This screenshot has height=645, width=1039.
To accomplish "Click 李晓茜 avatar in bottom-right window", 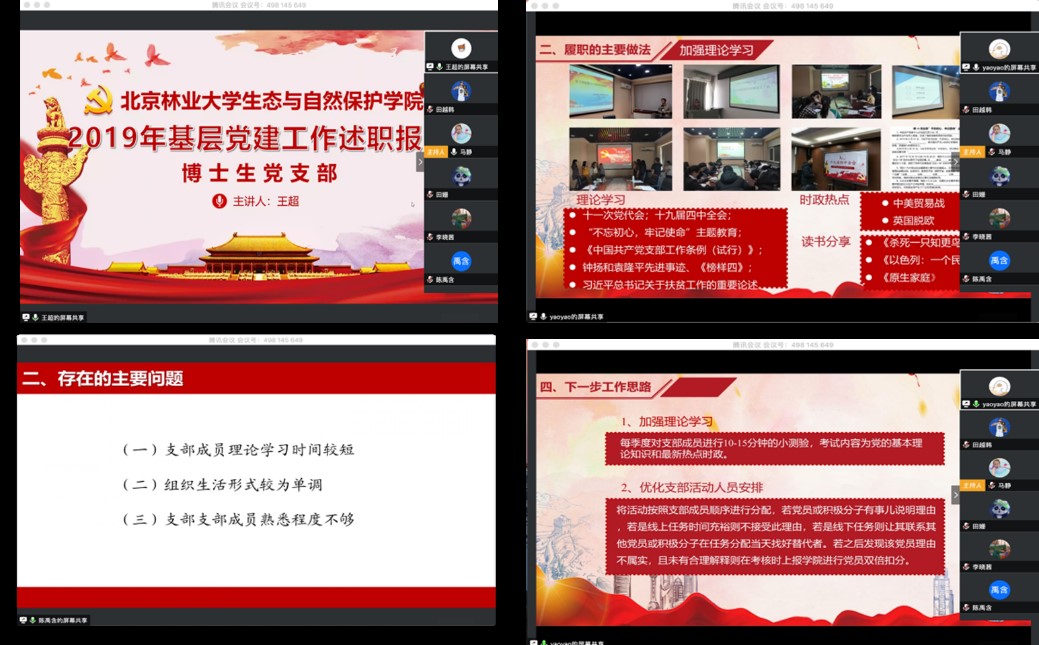I will [x=999, y=548].
